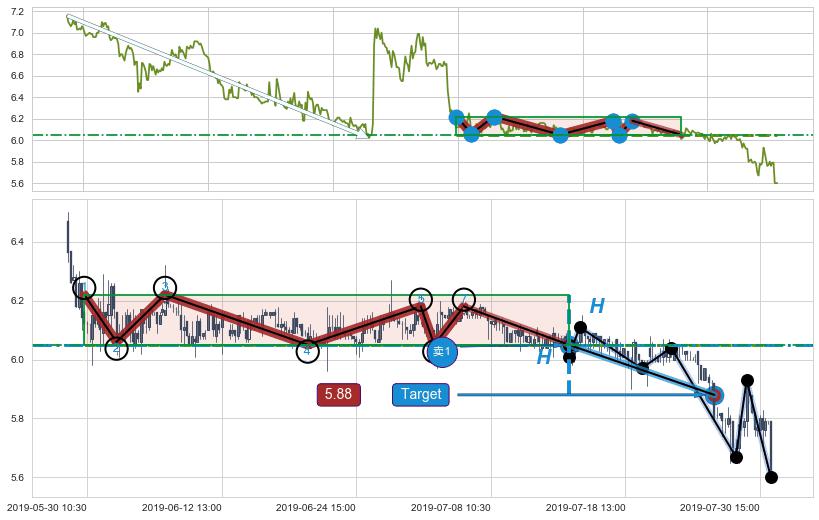This screenshot has width=819, height=520.
Task: Select circled pivot point number 2
Action: click(x=116, y=348)
